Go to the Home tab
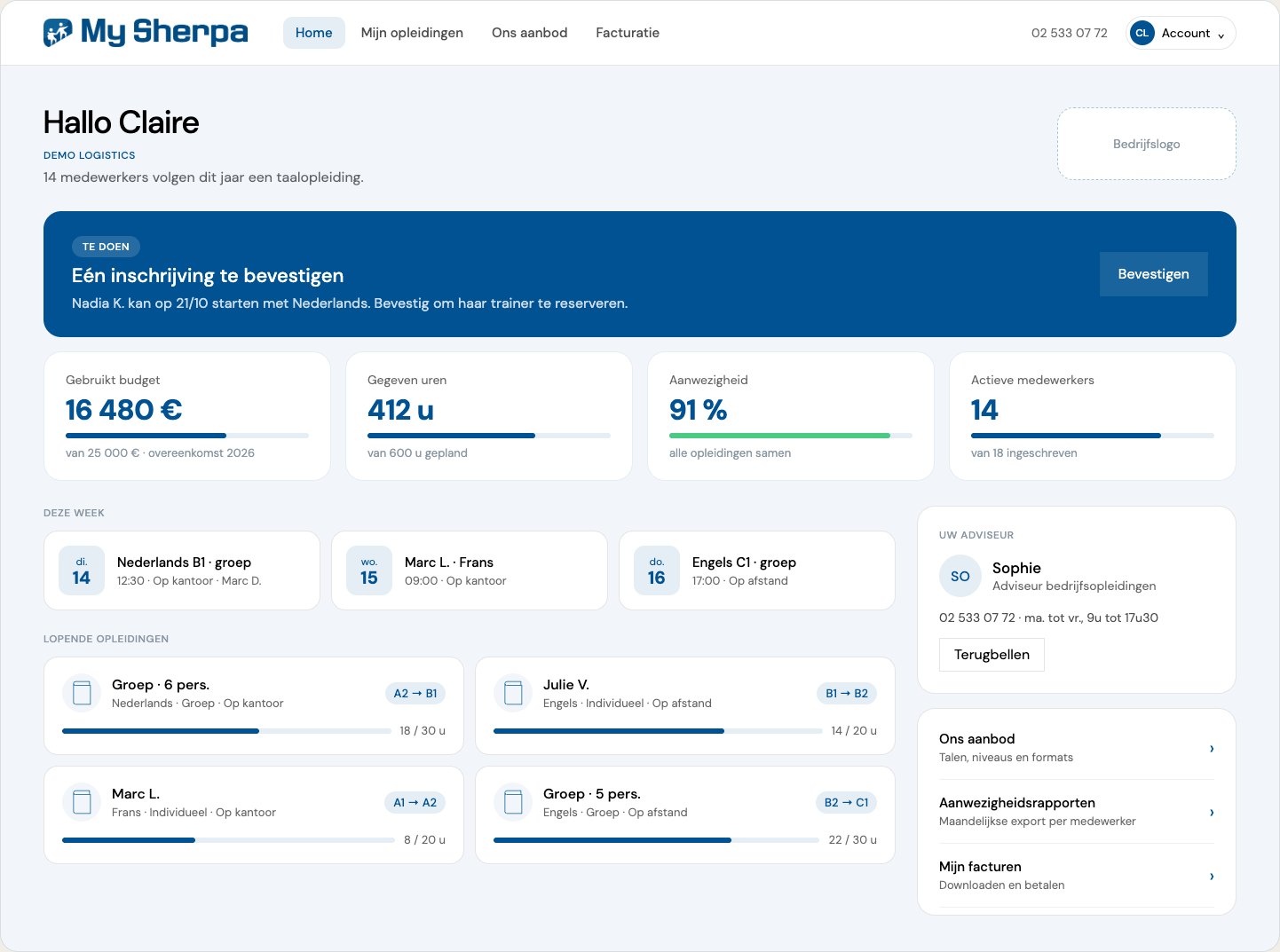 pyautogui.click(x=314, y=33)
